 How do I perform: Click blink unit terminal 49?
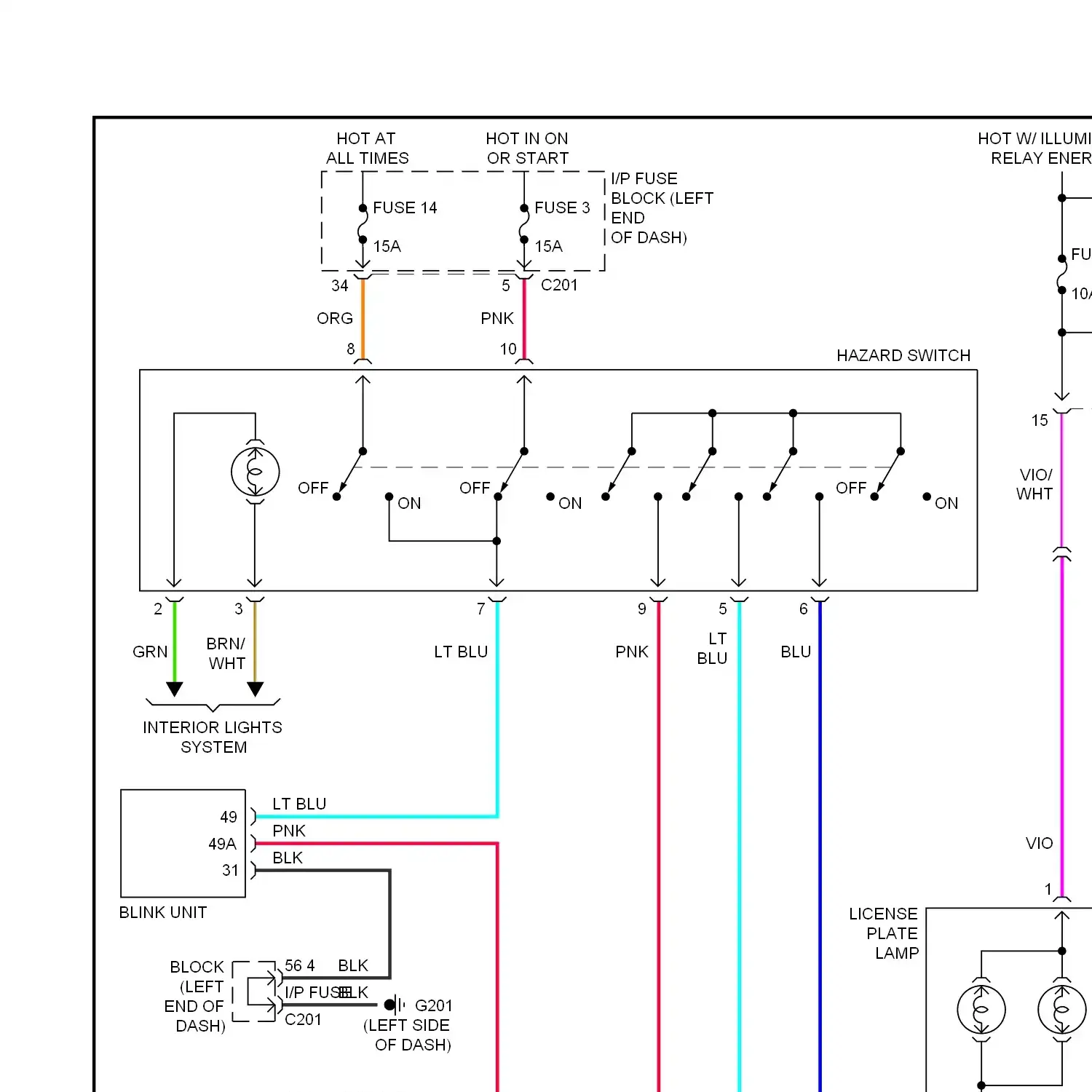[229, 817]
